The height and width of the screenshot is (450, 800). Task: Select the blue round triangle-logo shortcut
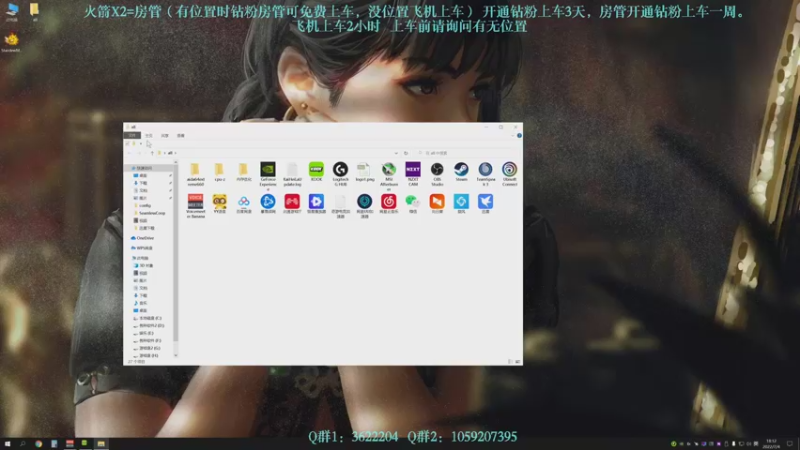click(x=268, y=204)
